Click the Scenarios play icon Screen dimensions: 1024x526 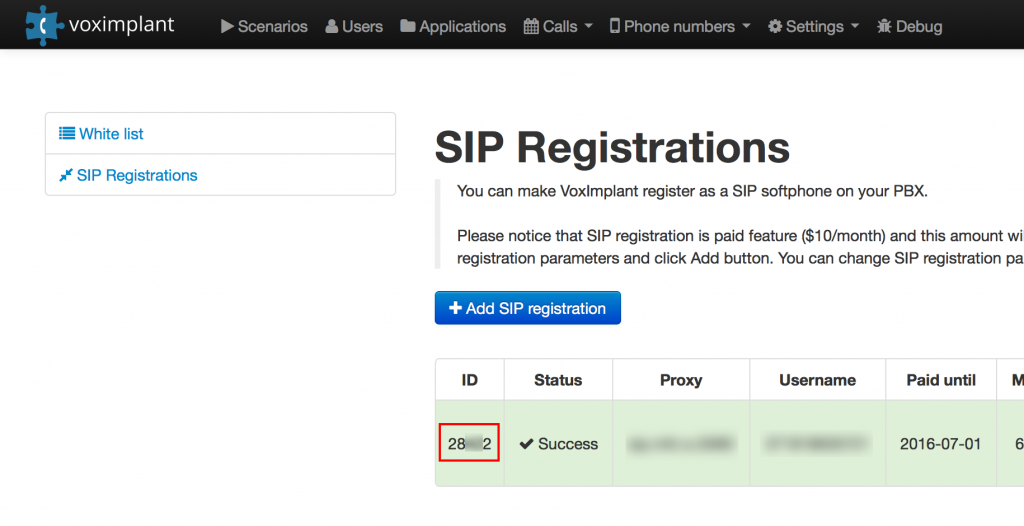227,26
